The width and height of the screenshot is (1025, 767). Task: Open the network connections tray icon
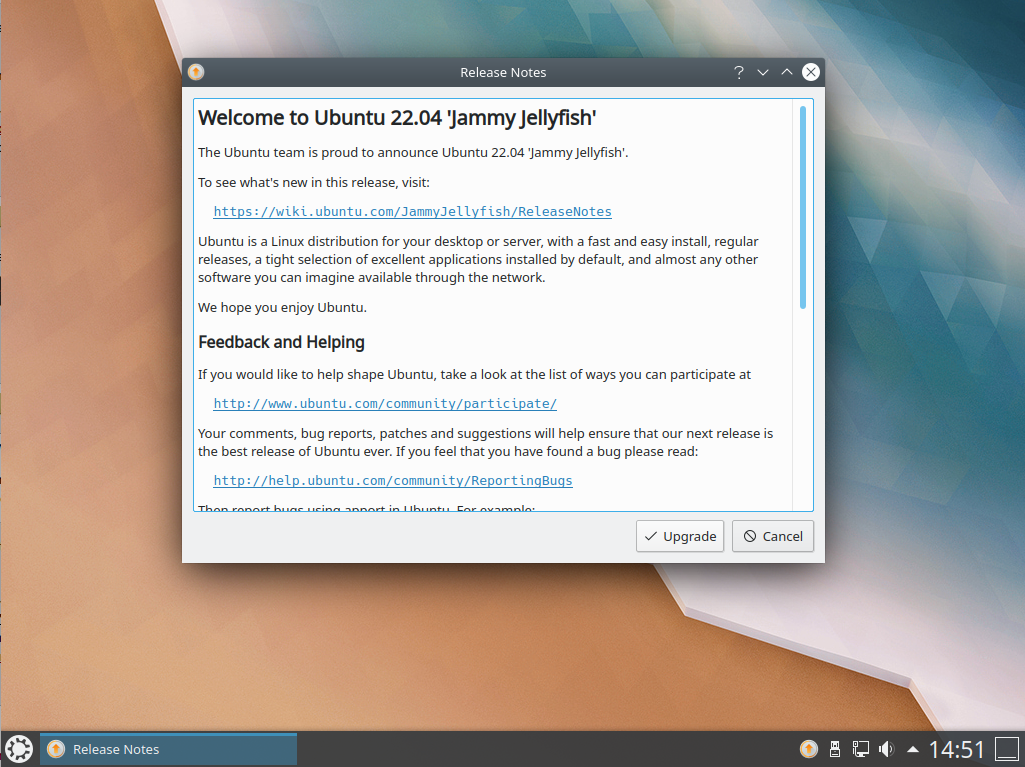pos(860,749)
